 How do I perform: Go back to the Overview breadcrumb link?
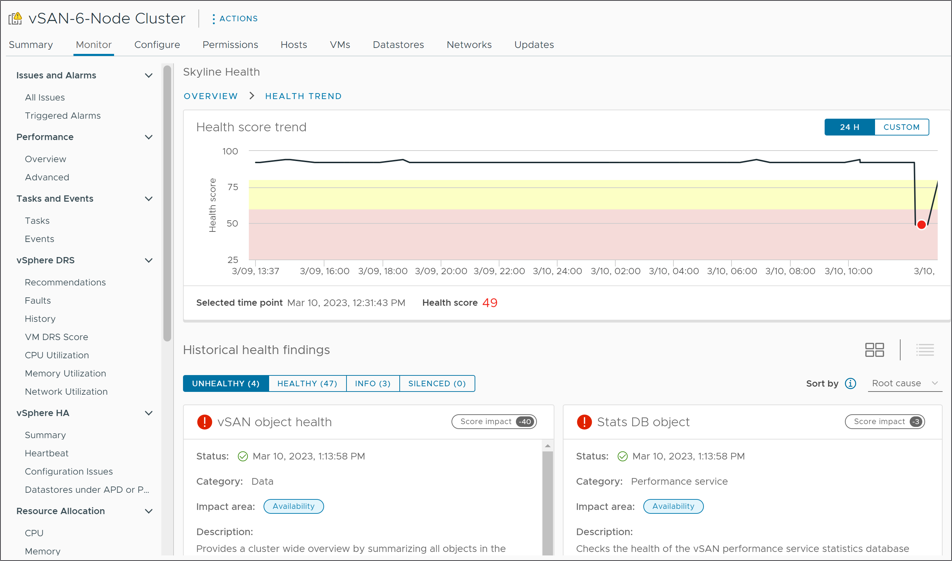[x=210, y=96]
